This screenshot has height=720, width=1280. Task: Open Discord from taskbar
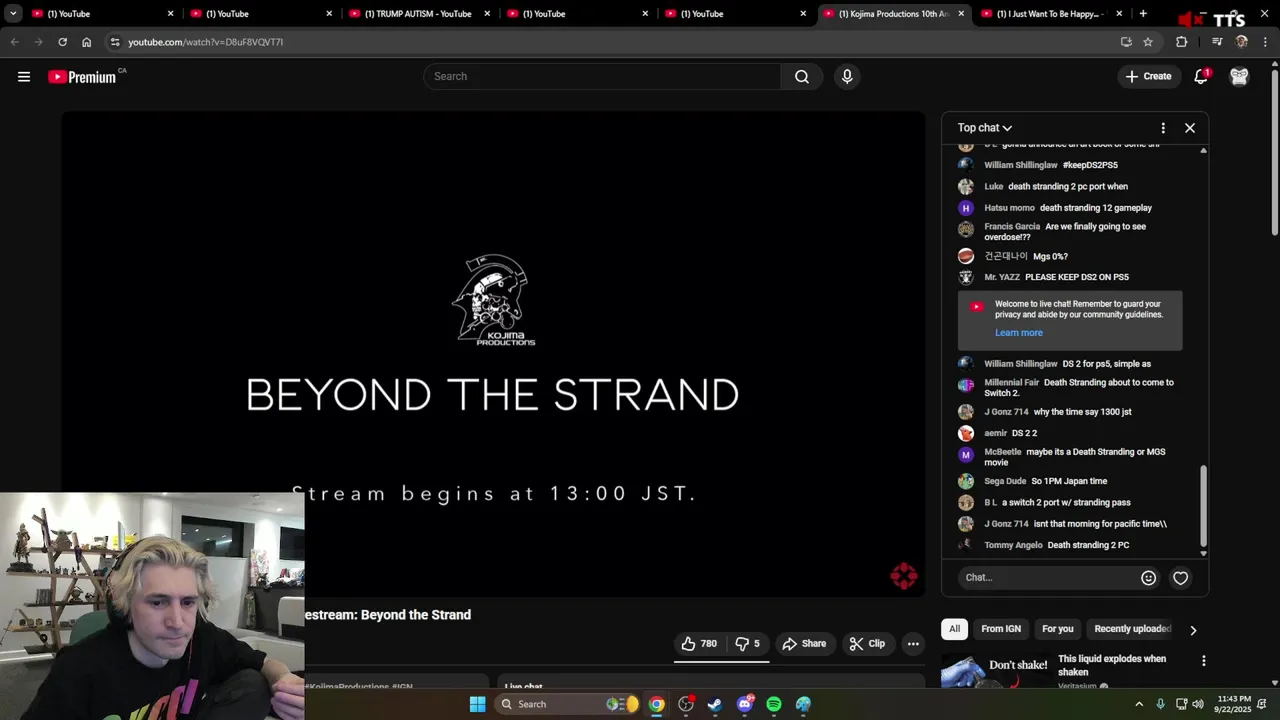tap(745, 704)
